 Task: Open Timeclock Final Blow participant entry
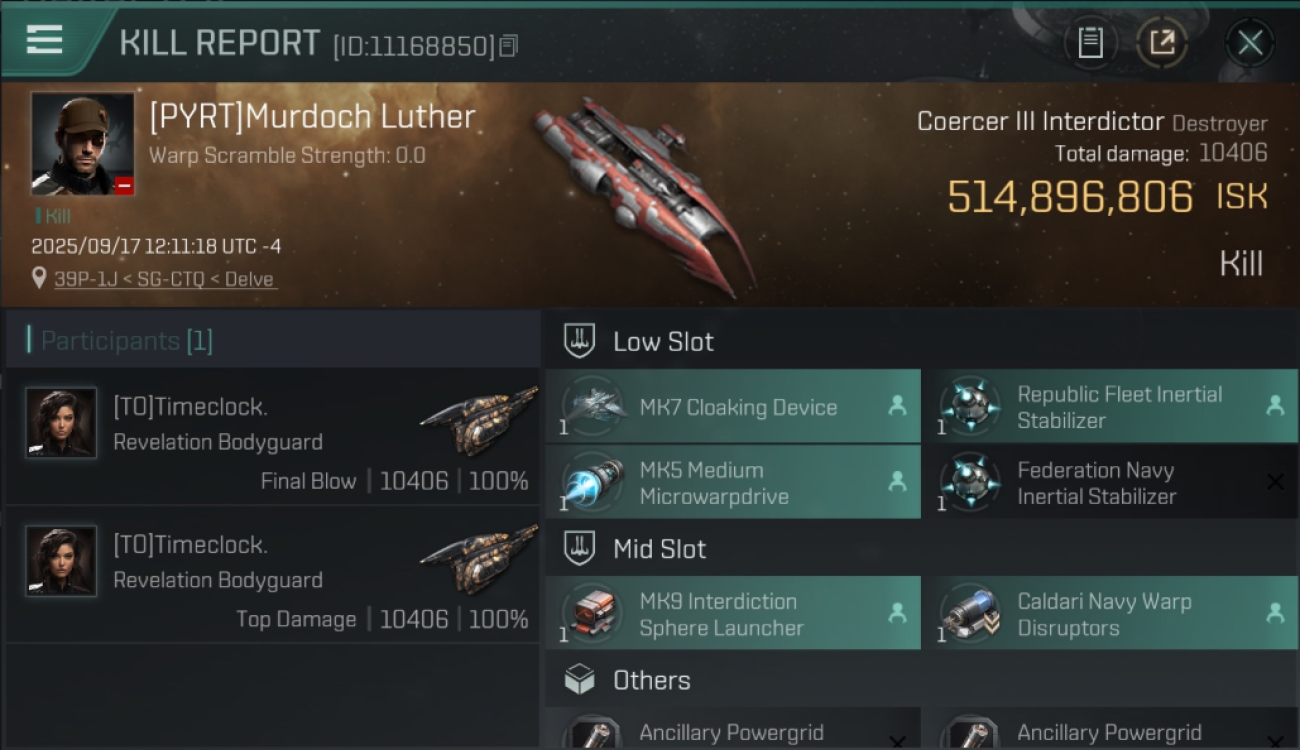[x=272, y=436]
